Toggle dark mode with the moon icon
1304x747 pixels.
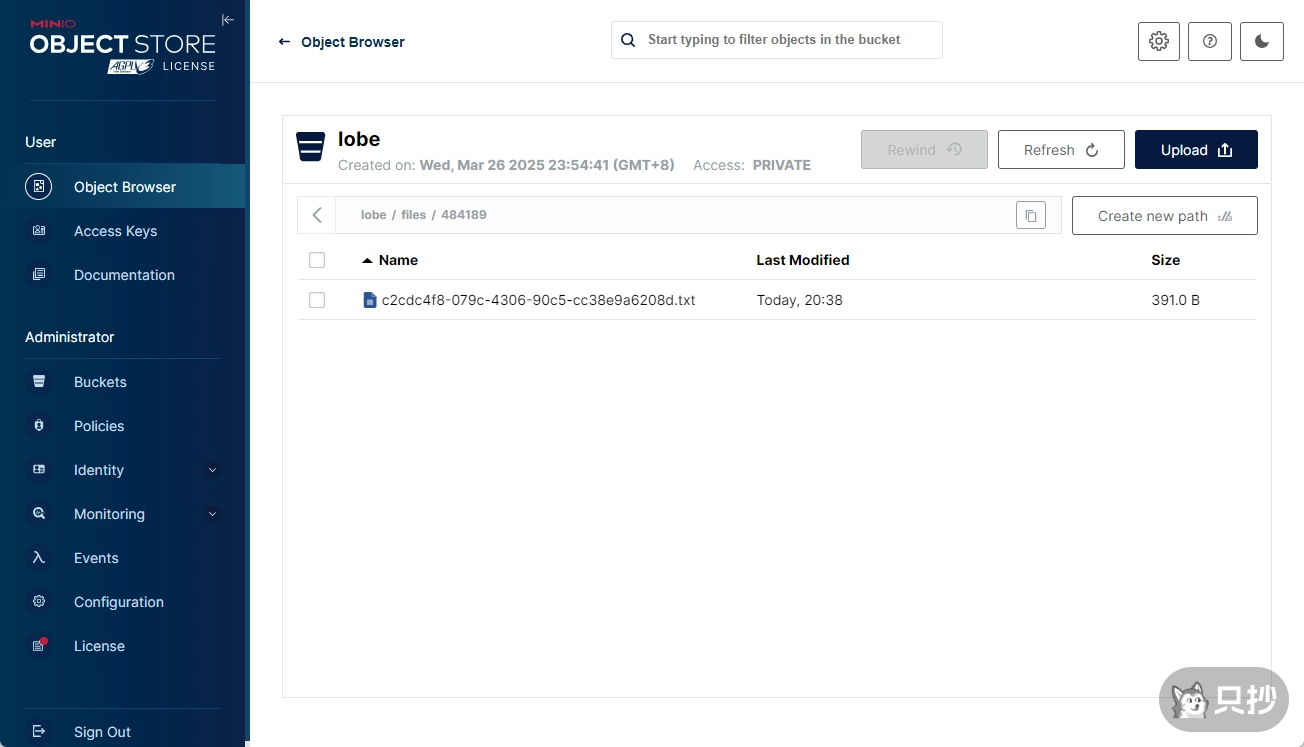[1261, 41]
